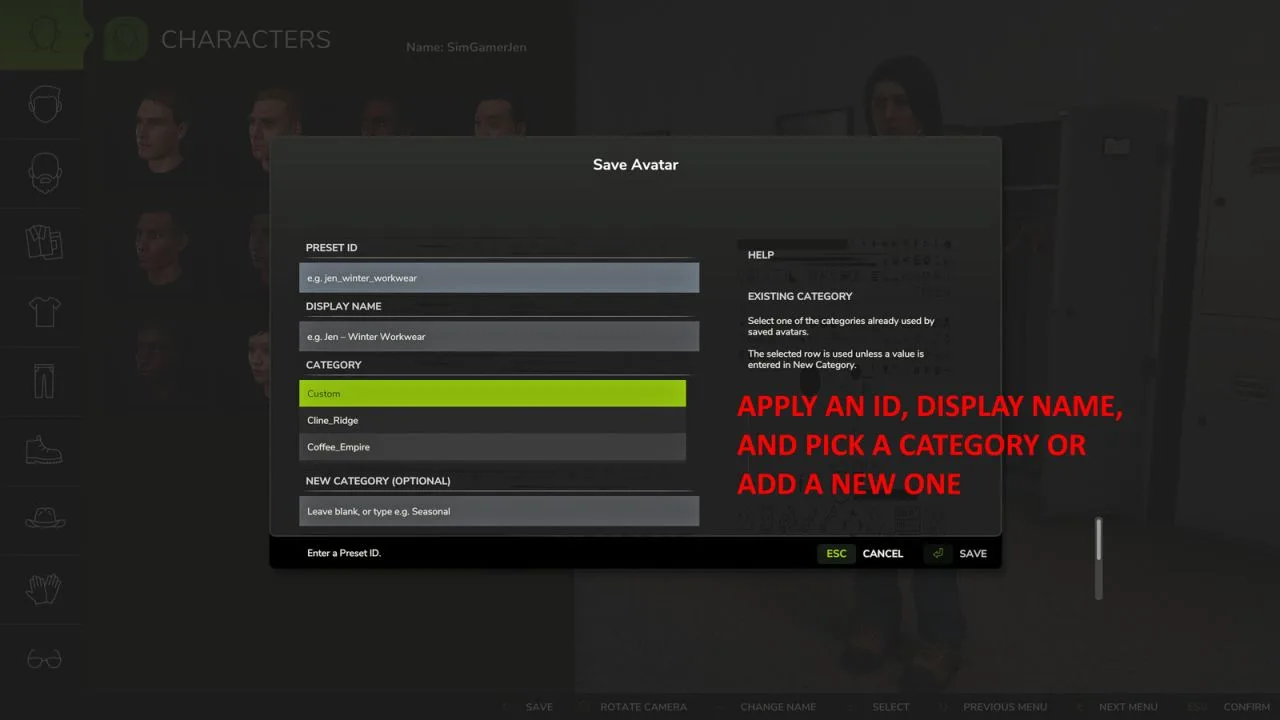Screen dimensions: 1280x720
Task: Select the glasses icon in sidebar
Action: (x=44, y=659)
